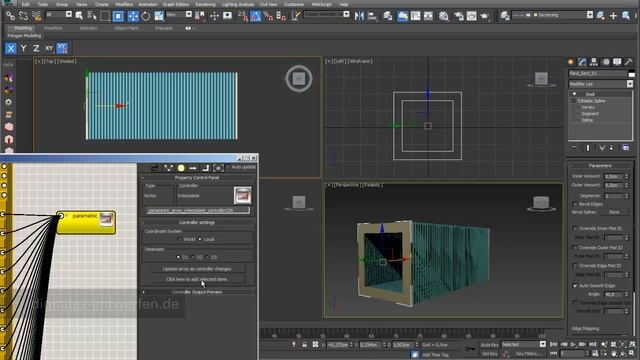Open Select by Name tool

pyautogui.click(x=92, y=16)
